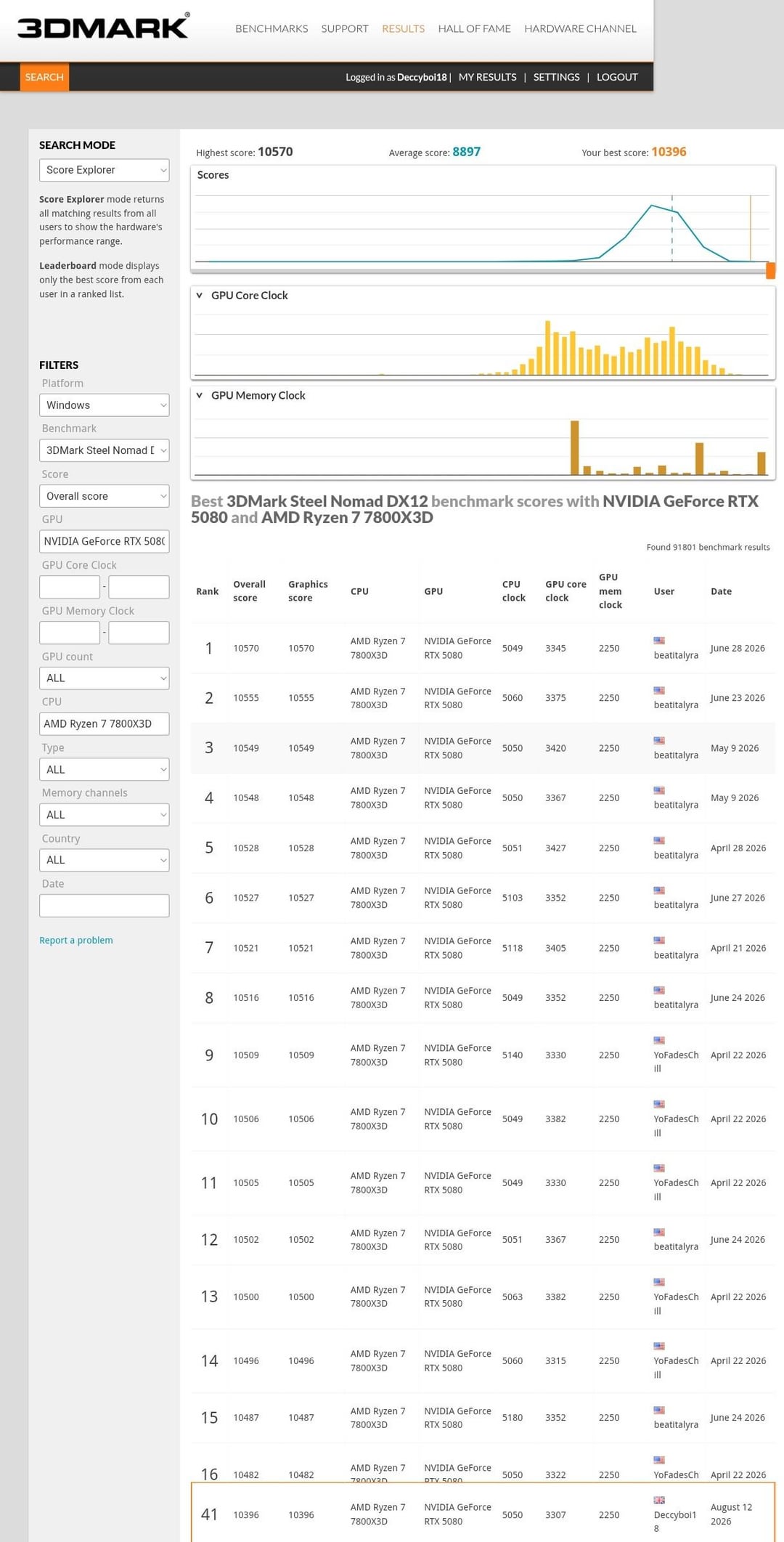784x1542 pixels.
Task: Click user YoFadesChill in rank 9 row
Action: [676, 1062]
